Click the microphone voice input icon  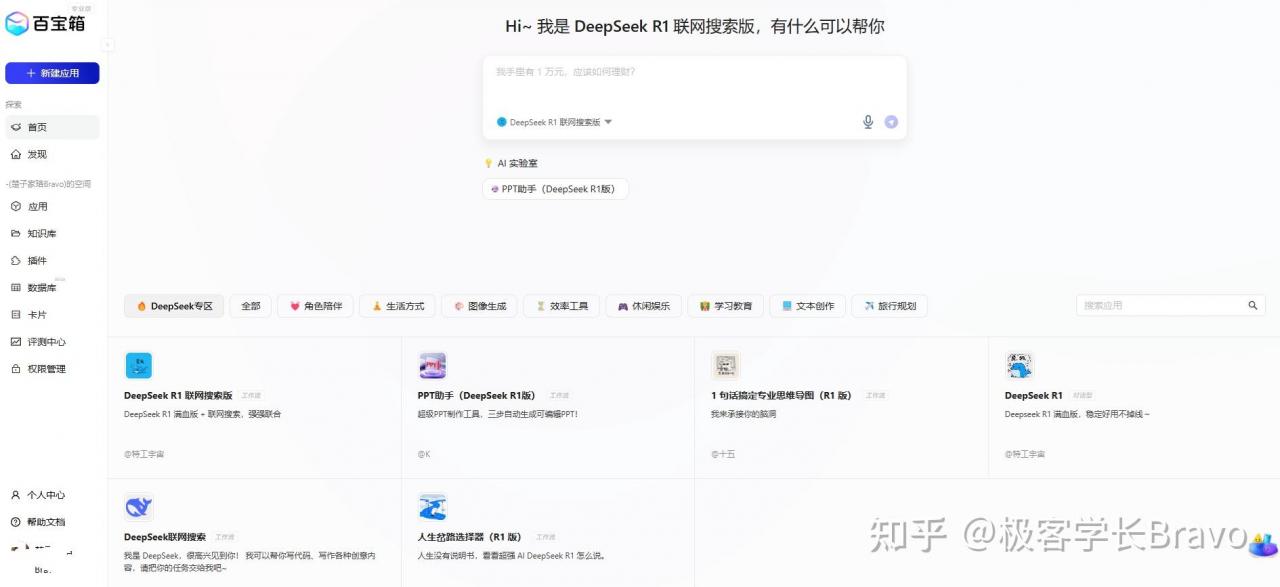coord(868,122)
